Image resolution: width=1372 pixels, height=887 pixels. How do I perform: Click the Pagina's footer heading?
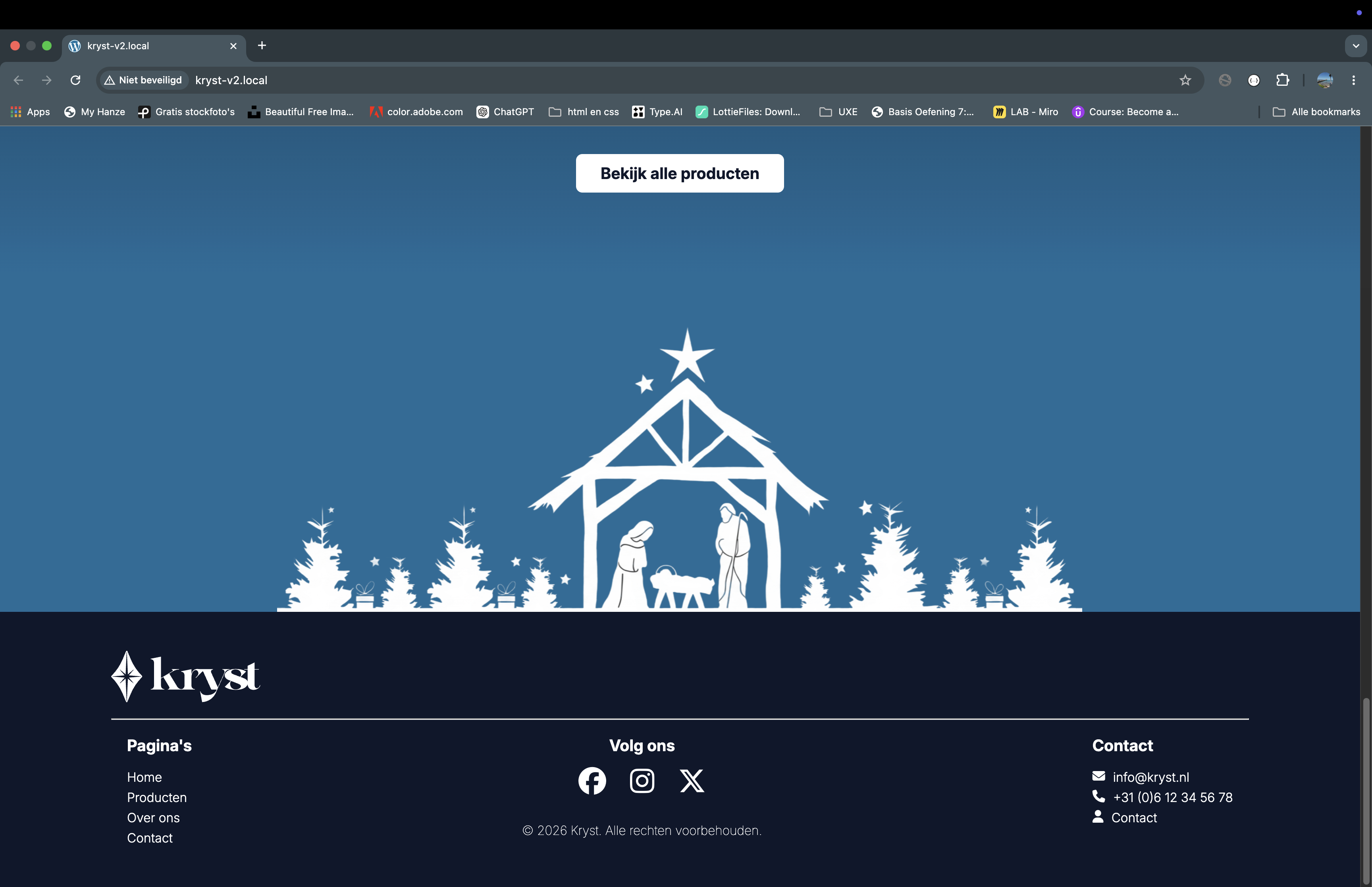(159, 745)
